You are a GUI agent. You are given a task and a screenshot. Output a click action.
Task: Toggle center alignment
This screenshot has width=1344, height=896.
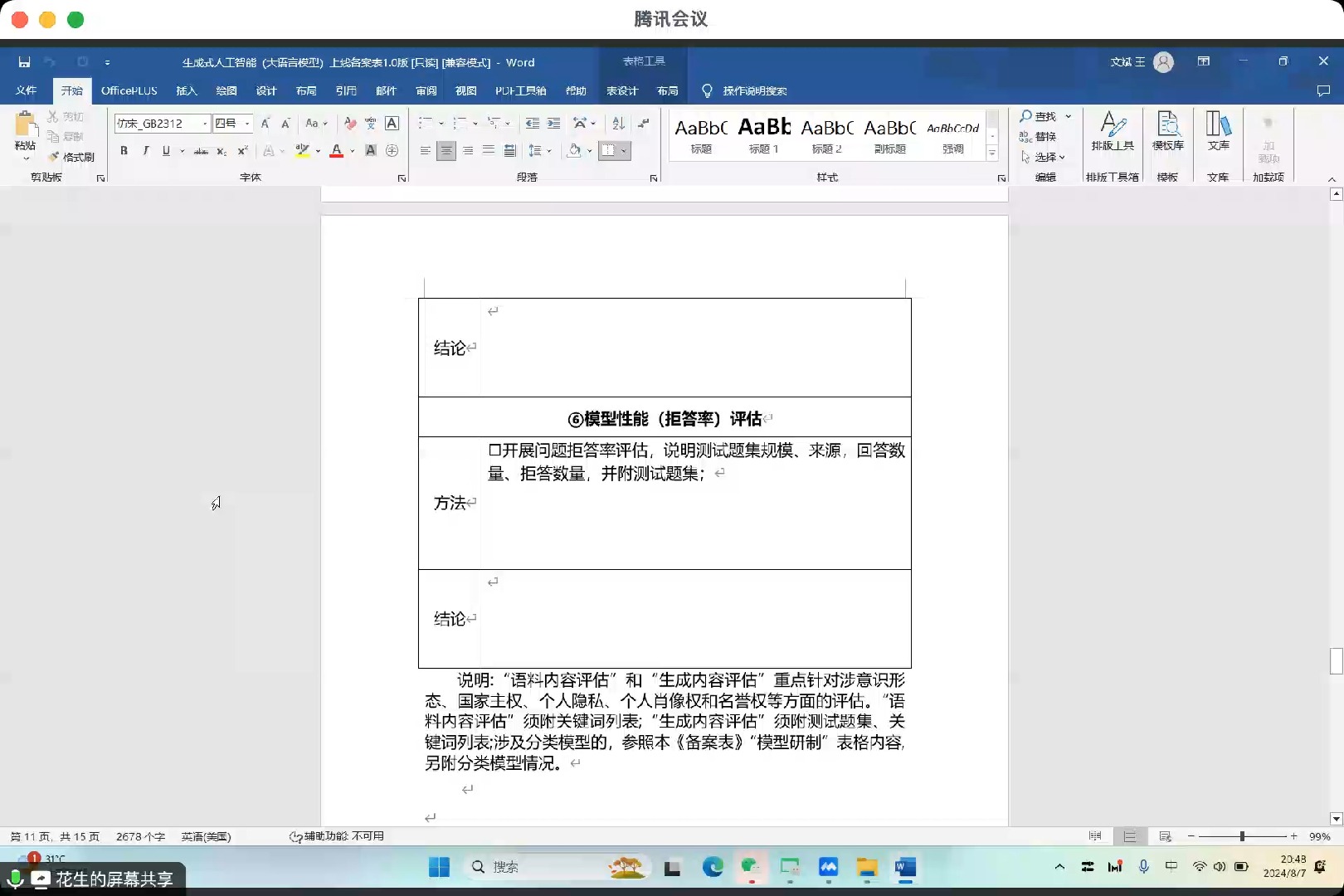pos(446,151)
